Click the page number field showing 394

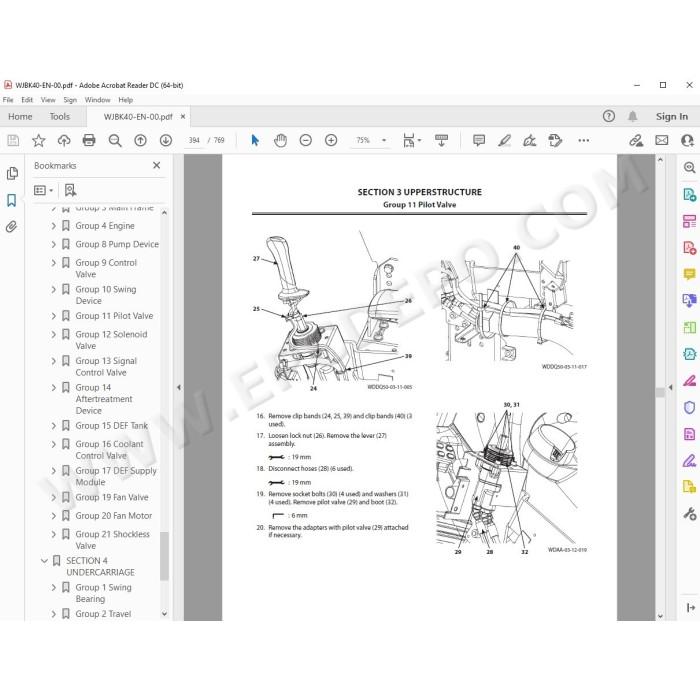pos(194,140)
